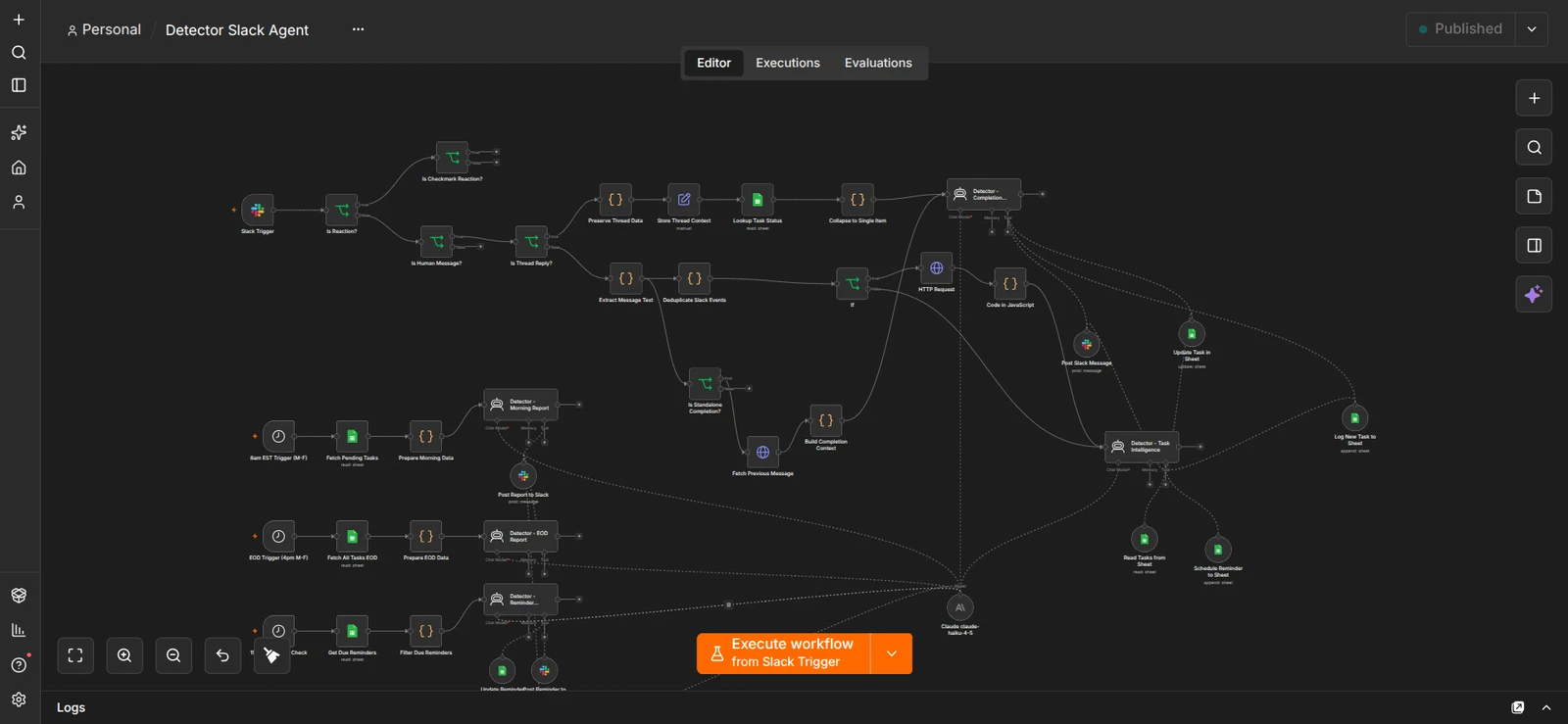Screen dimensions: 1568x724
Task: Select the Read Tasks from Sheet node
Action: pyautogui.click(x=1145, y=539)
